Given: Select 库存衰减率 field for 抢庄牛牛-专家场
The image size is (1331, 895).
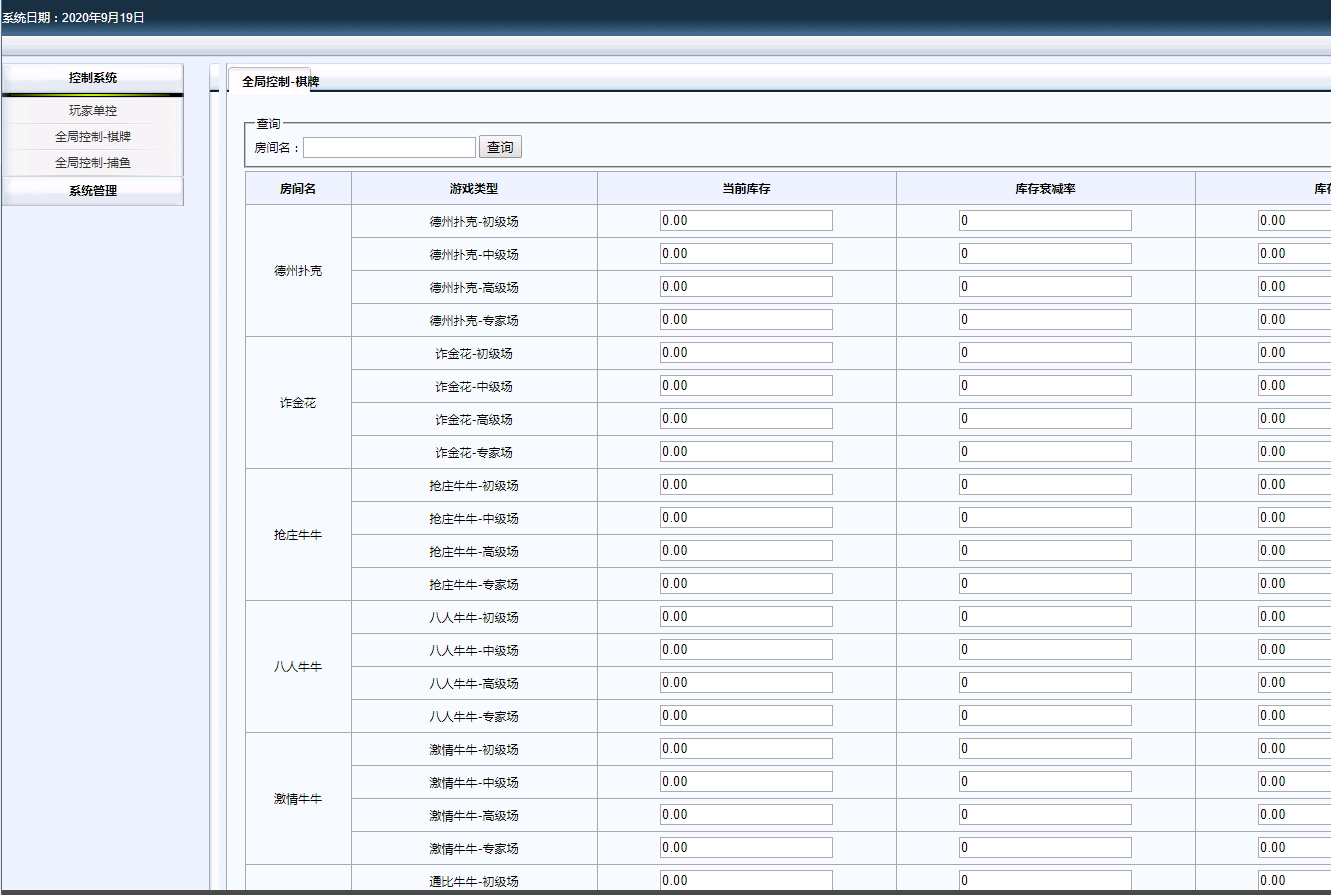Looking at the screenshot, I should click(x=1045, y=584).
